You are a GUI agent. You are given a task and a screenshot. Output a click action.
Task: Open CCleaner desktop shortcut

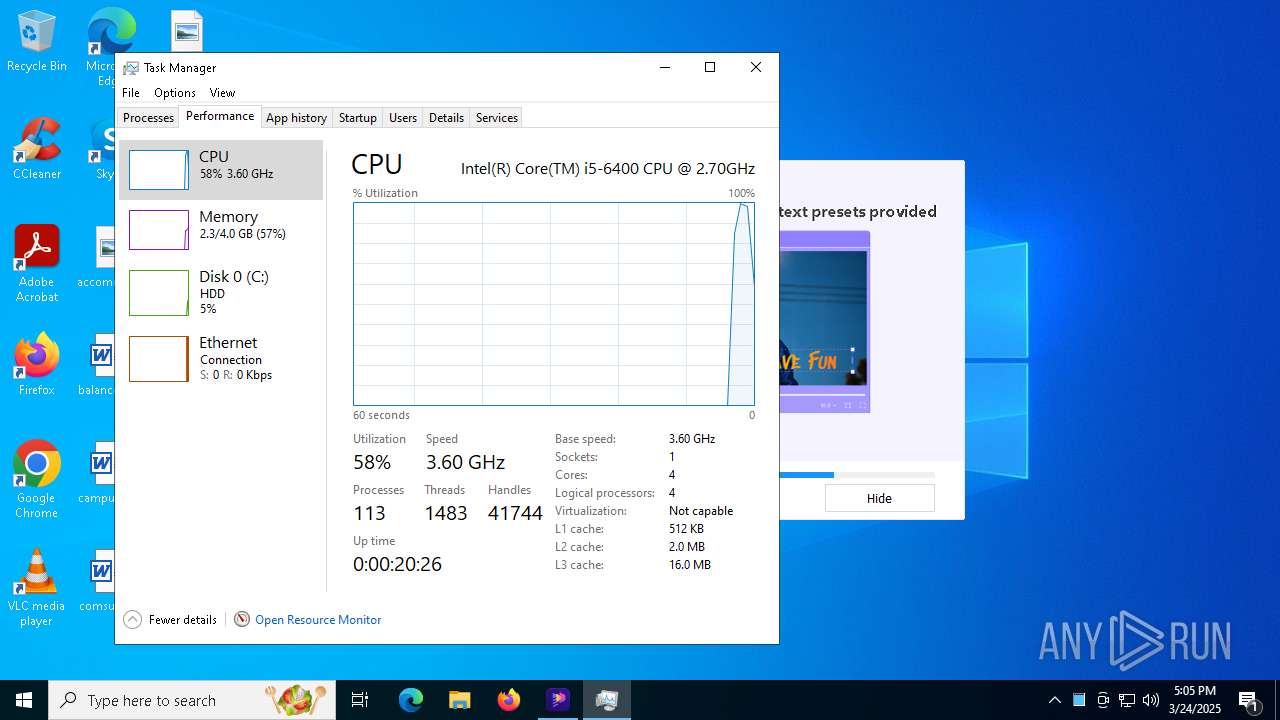click(37, 149)
